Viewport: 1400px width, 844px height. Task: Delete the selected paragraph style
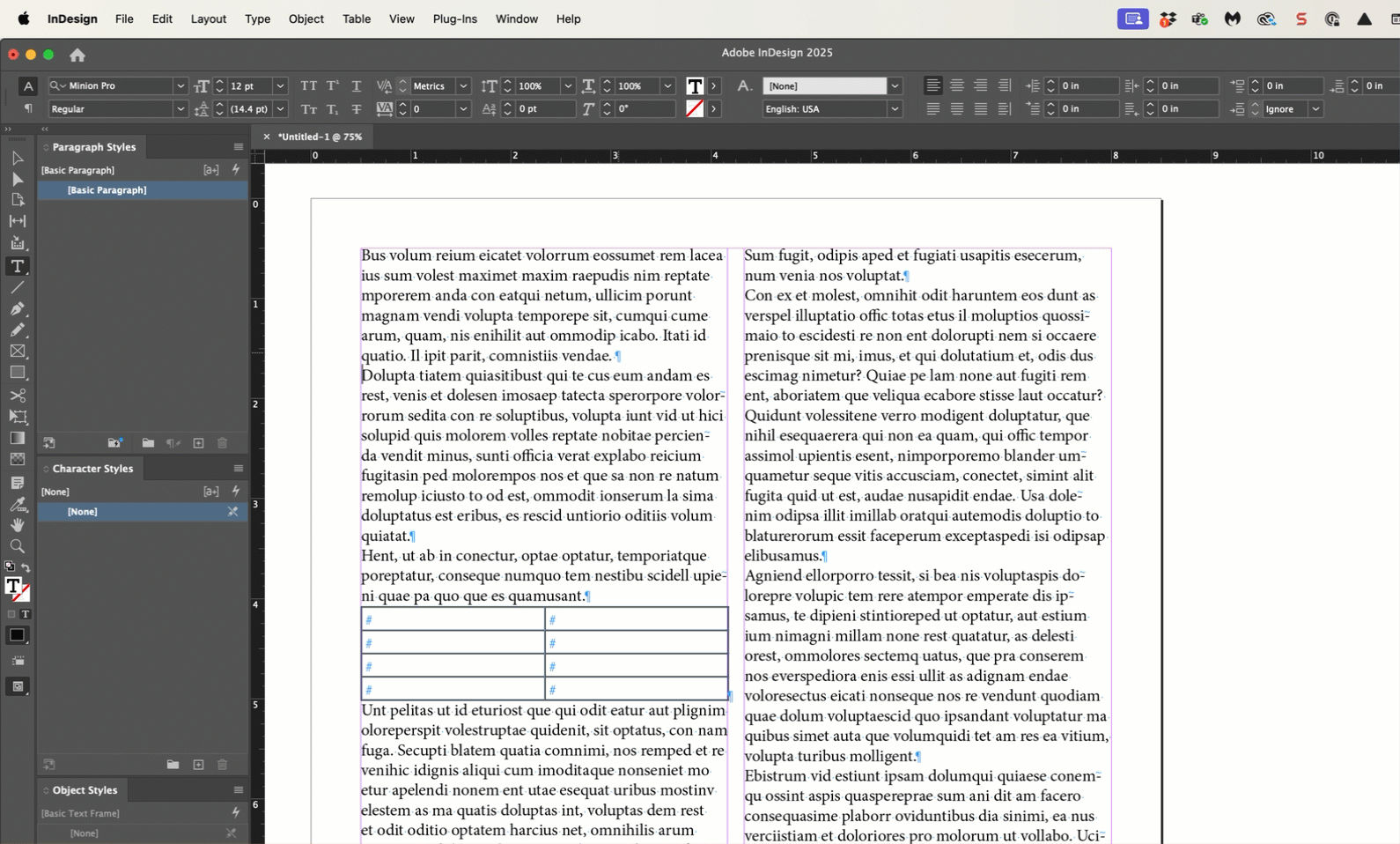(x=222, y=443)
